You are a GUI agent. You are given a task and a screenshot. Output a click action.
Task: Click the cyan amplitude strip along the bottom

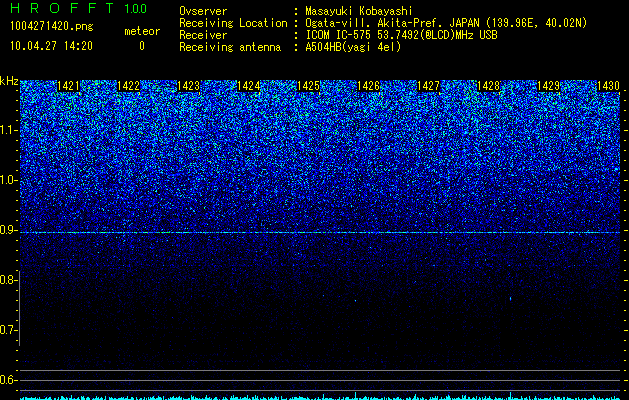320,398
